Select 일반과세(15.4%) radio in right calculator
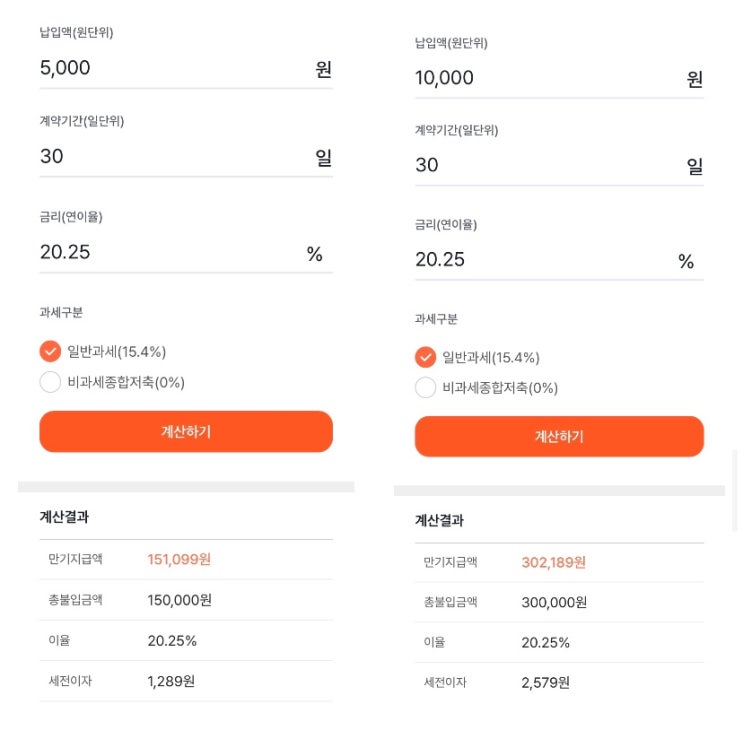This screenshot has height=730, width=743. pos(425,357)
